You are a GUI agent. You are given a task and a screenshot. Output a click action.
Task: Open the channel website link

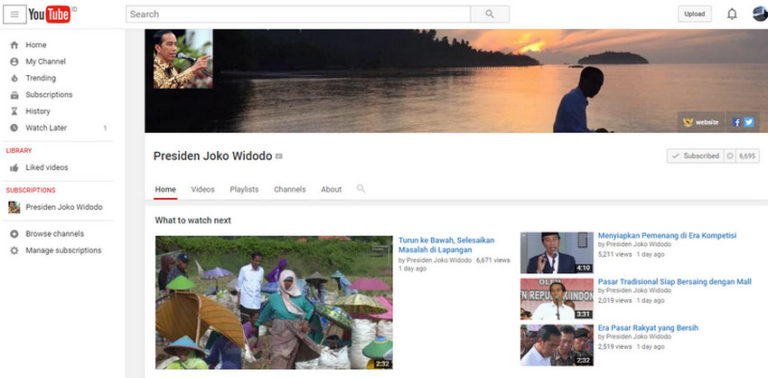(701, 122)
